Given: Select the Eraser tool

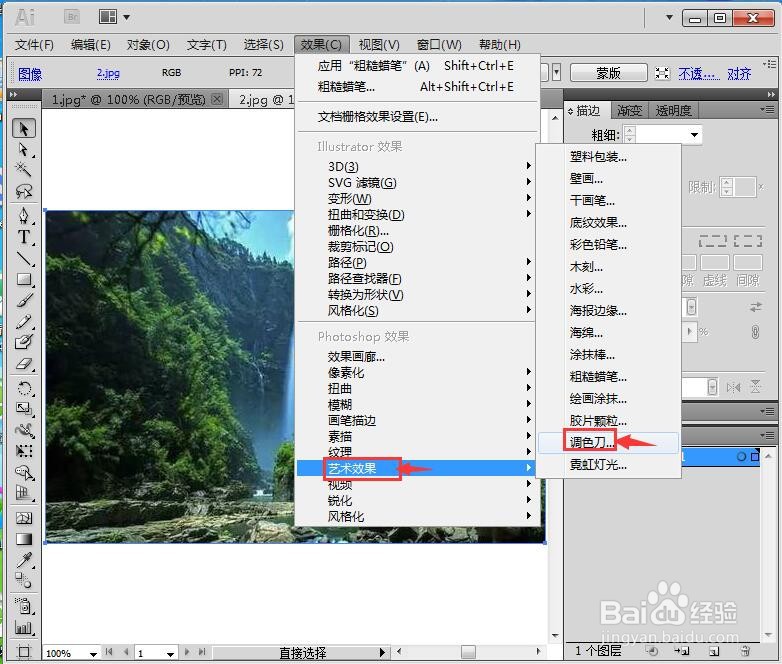Looking at the screenshot, I should pos(23,364).
